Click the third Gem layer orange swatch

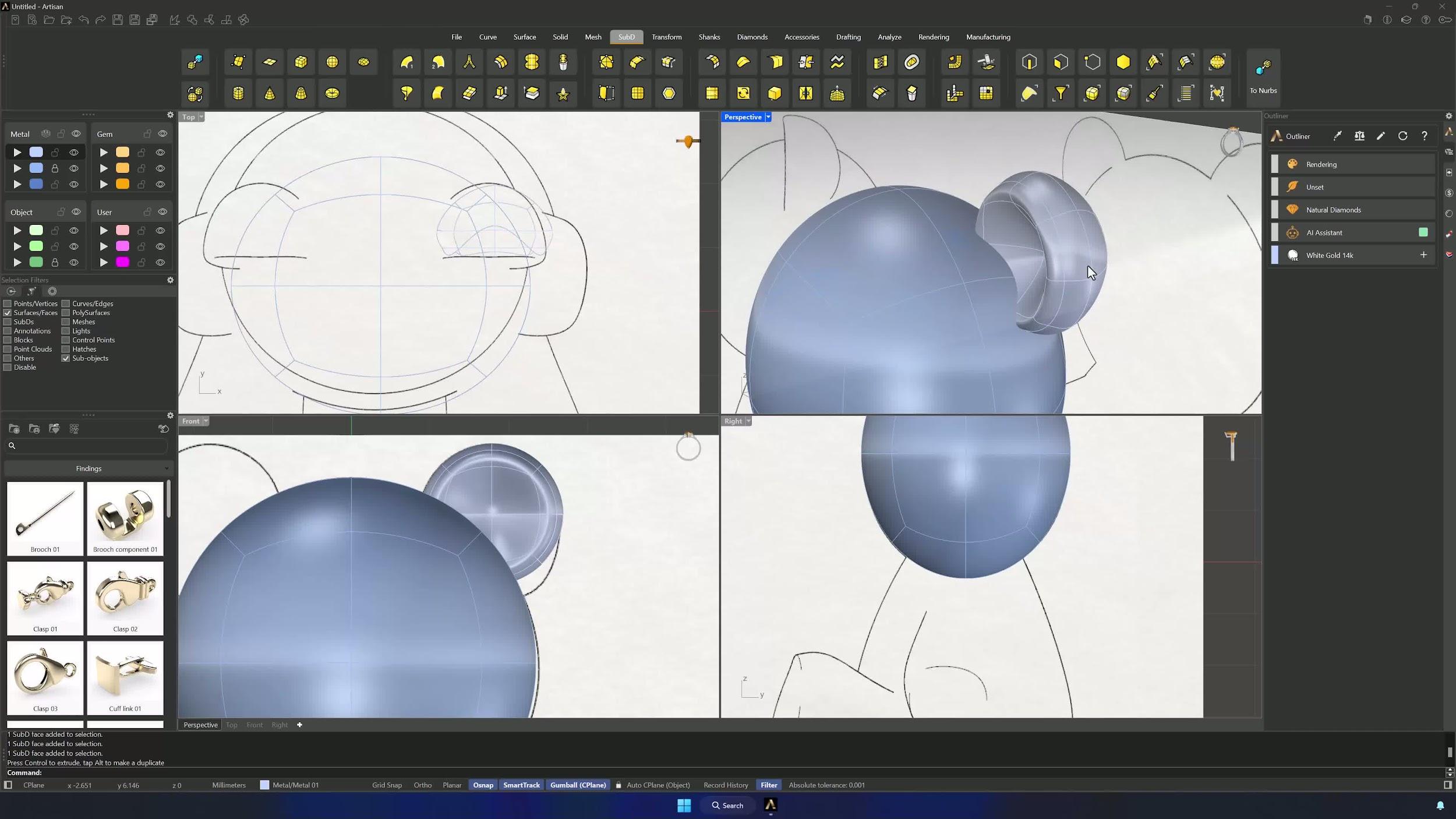(122, 185)
